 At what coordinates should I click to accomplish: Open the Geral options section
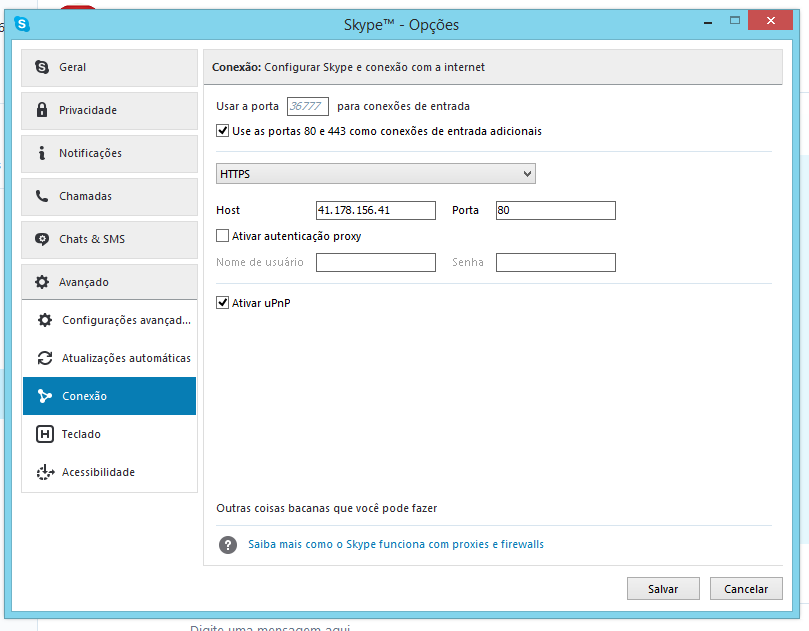point(109,68)
